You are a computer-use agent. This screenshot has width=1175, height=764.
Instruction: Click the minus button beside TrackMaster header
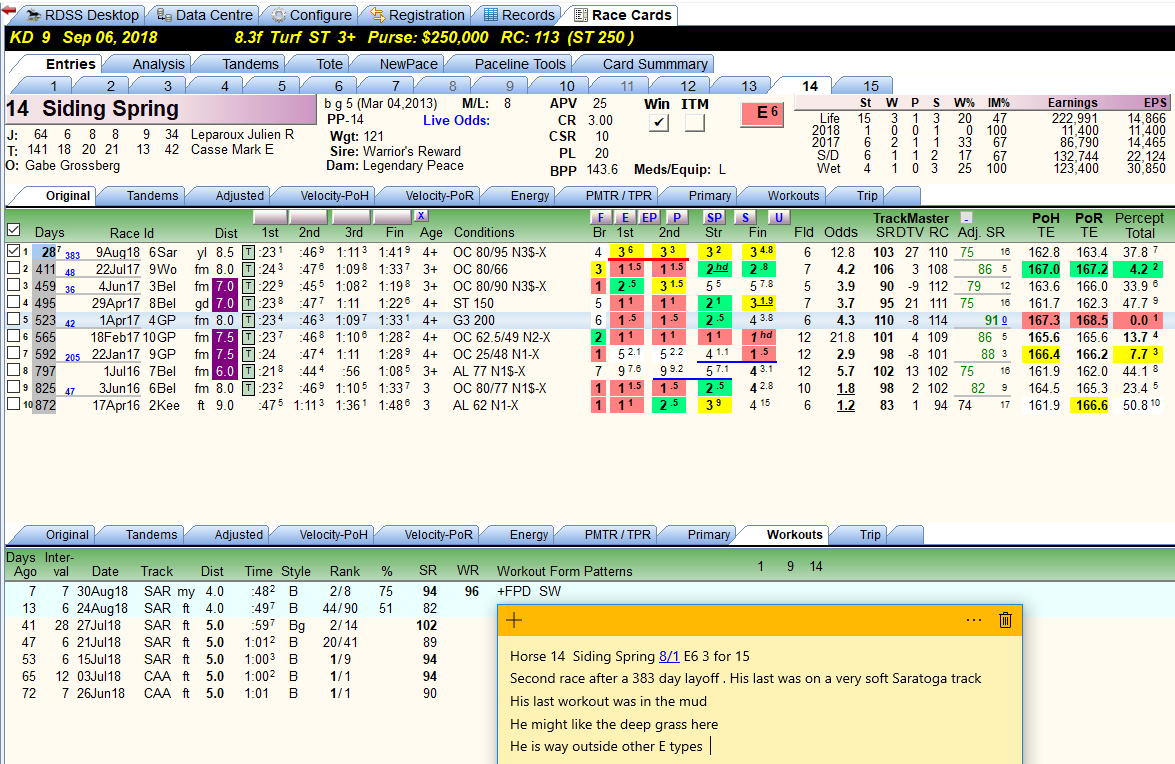(x=967, y=218)
